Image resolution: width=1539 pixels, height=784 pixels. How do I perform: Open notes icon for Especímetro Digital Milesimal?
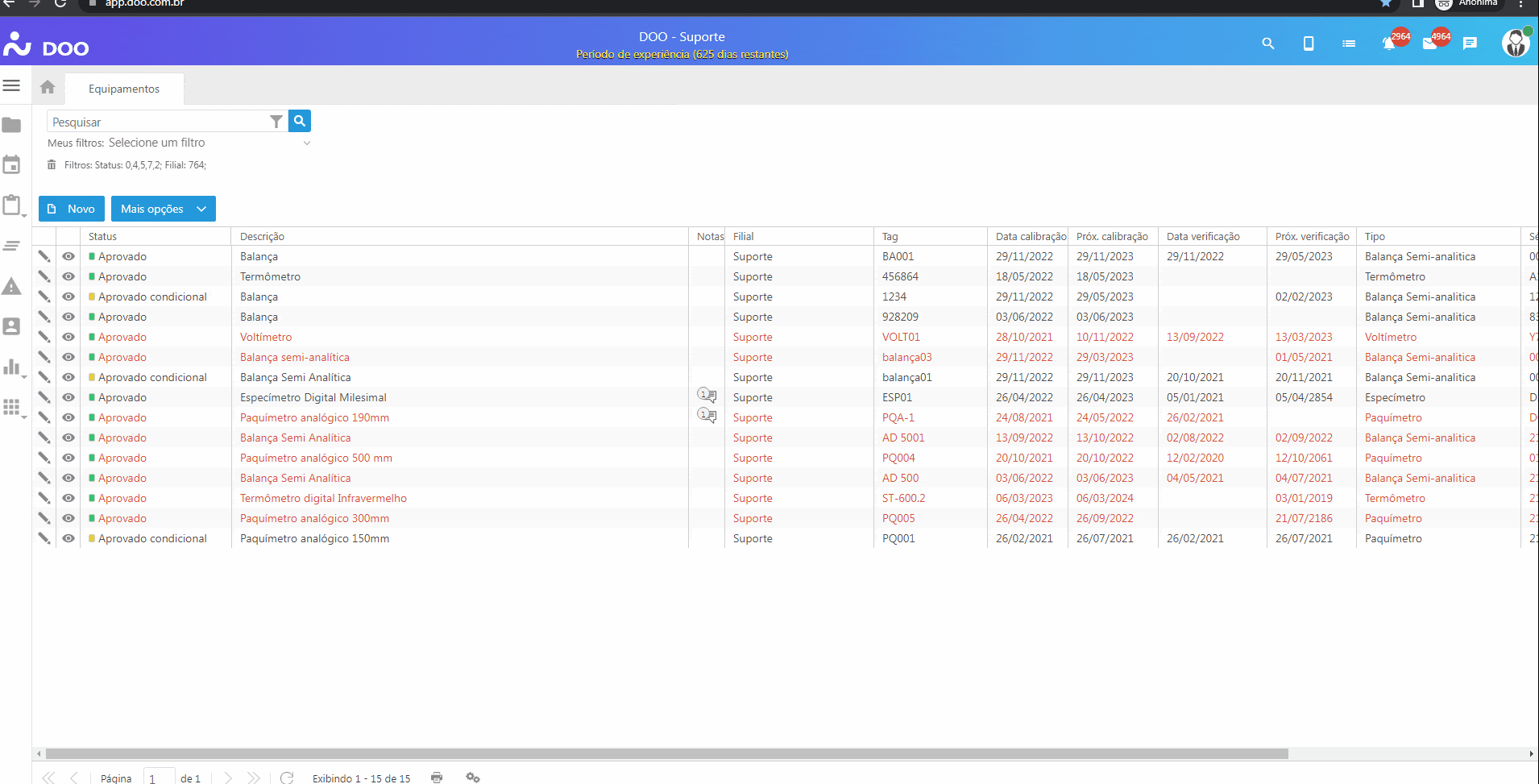click(707, 396)
